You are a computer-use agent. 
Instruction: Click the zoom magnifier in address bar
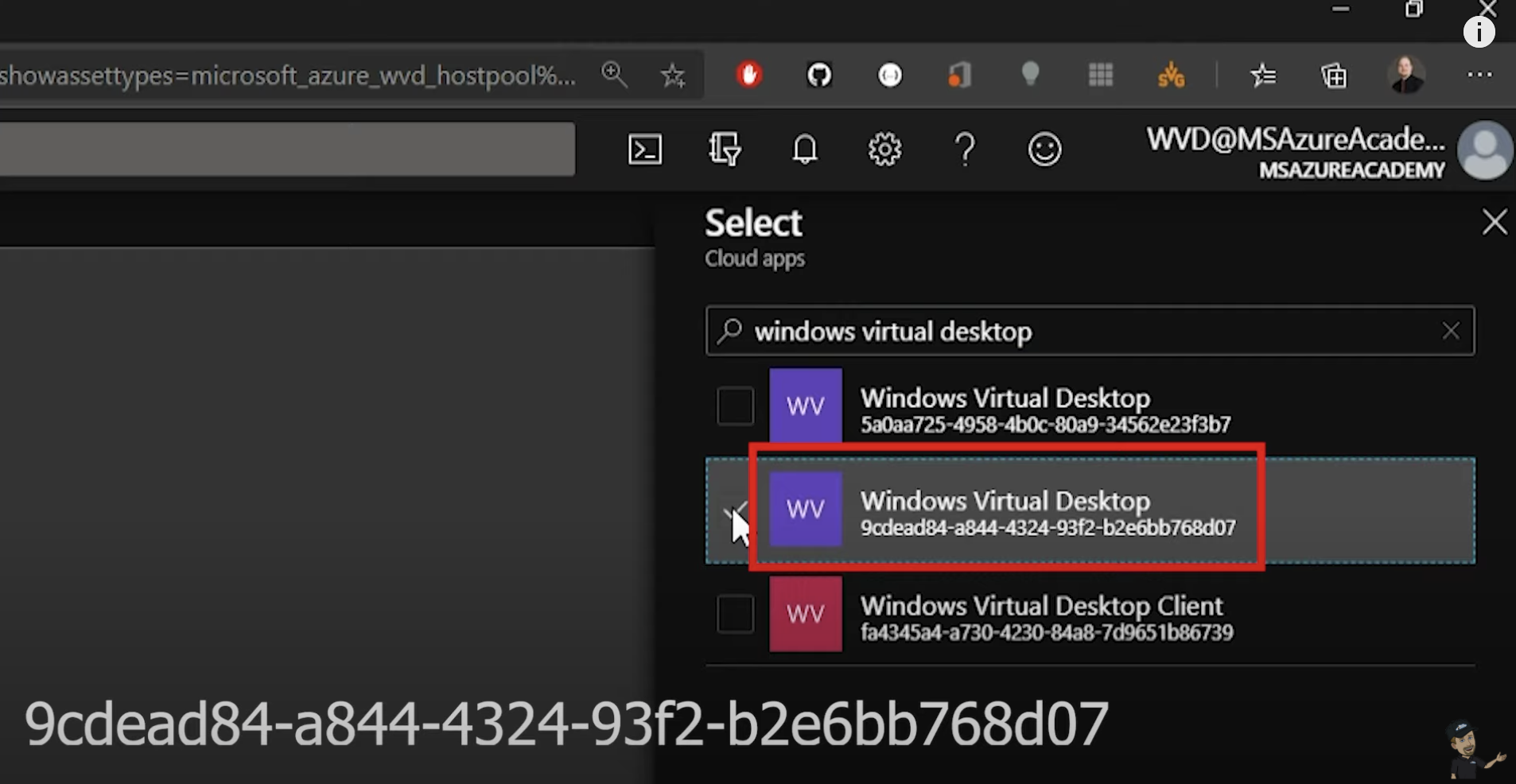(x=614, y=76)
